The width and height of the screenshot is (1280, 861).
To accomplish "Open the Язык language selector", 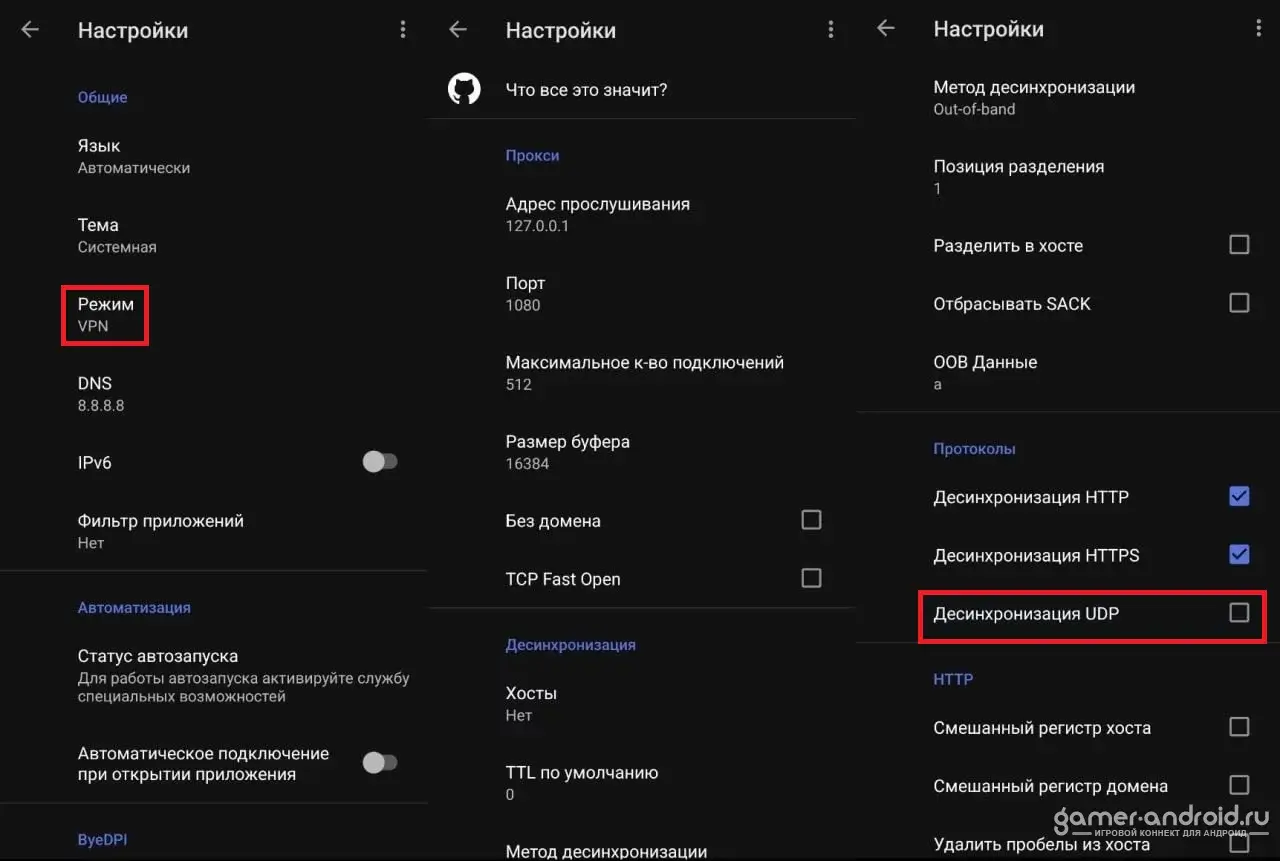I will [x=134, y=156].
